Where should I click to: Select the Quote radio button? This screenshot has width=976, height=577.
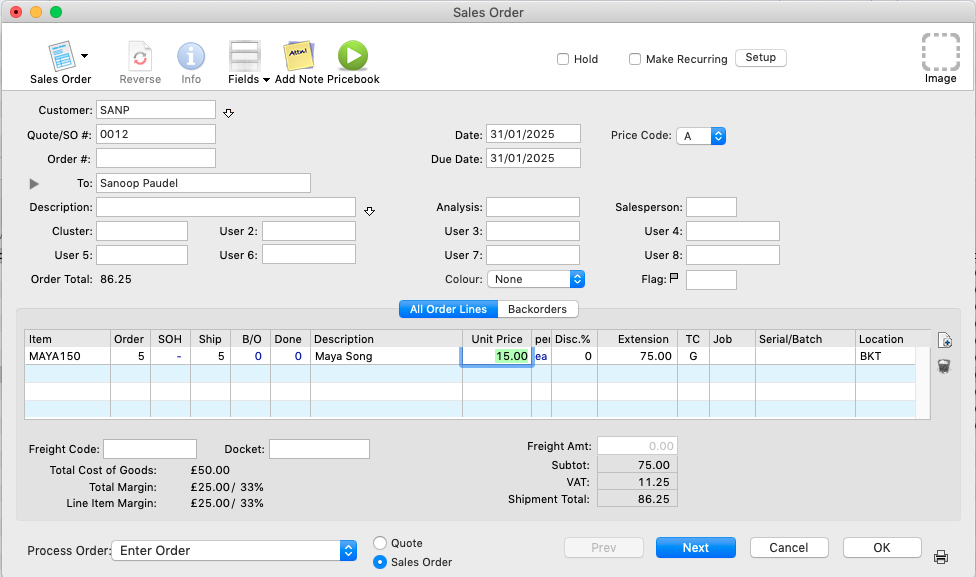[x=380, y=543]
